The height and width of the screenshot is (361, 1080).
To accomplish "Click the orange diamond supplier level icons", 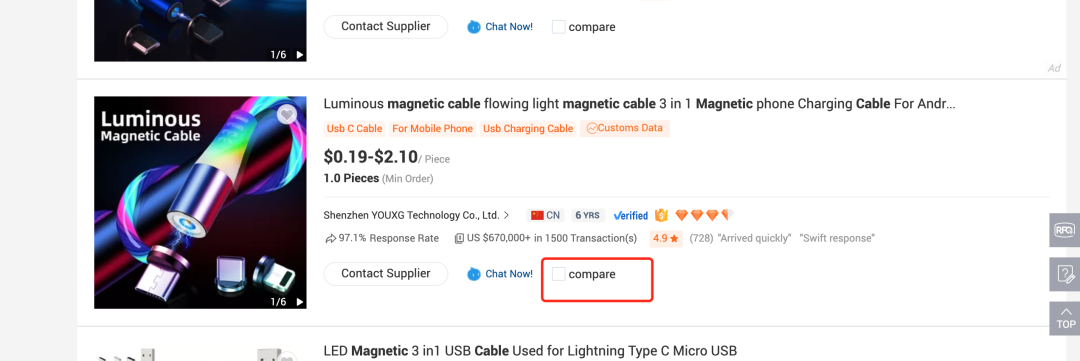I will click(705, 216).
